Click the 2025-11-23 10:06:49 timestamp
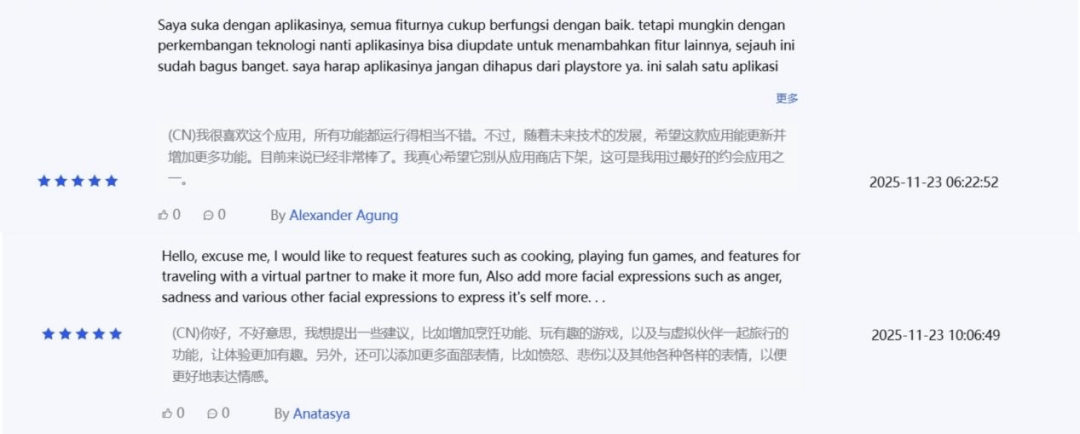Image resolution: width=1080 pixels, height=434 pixels. tap(935, 335)
